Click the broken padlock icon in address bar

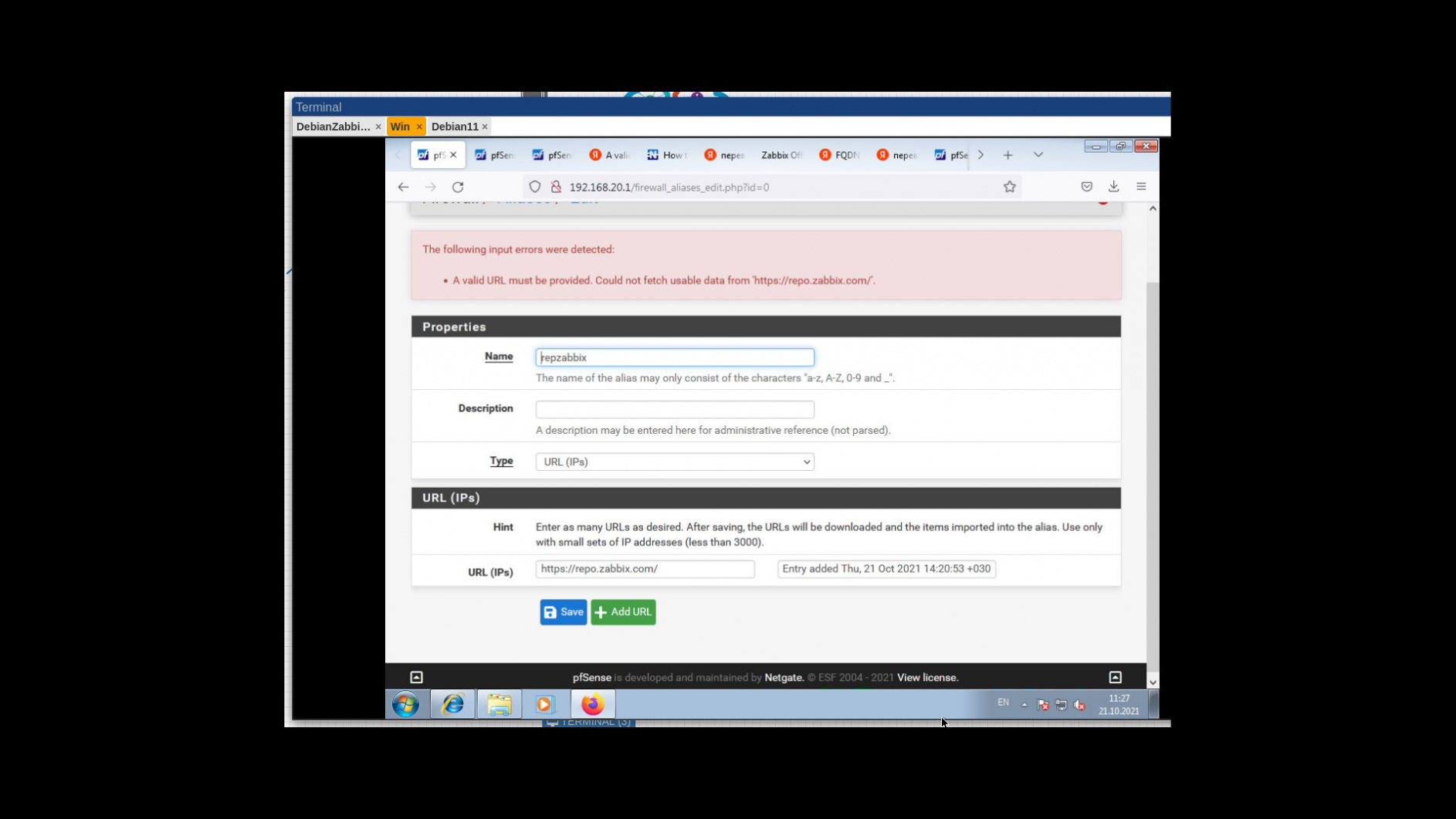[555, 186]
